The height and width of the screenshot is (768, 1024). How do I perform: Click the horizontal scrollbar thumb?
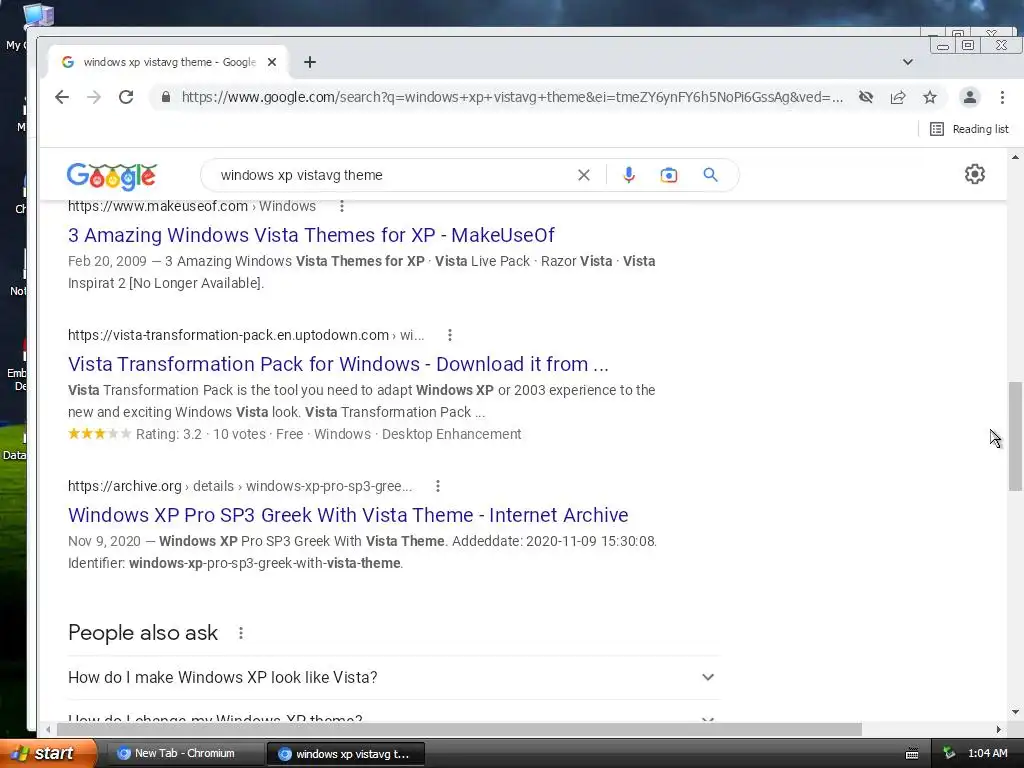459,729
